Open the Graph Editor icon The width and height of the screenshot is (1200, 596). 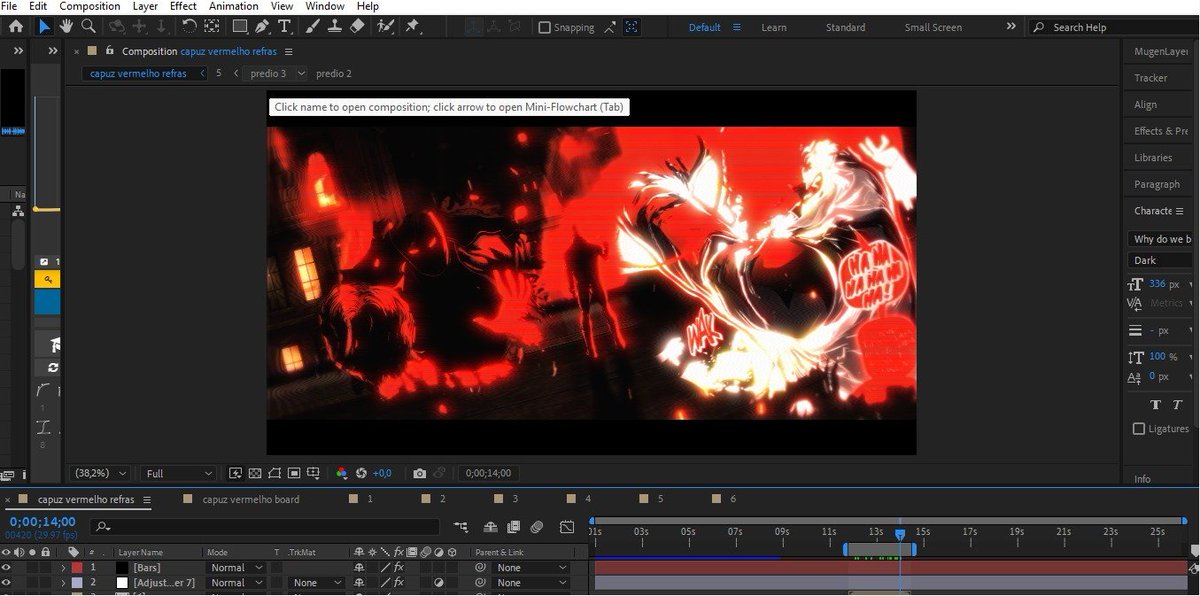point(567,526)
